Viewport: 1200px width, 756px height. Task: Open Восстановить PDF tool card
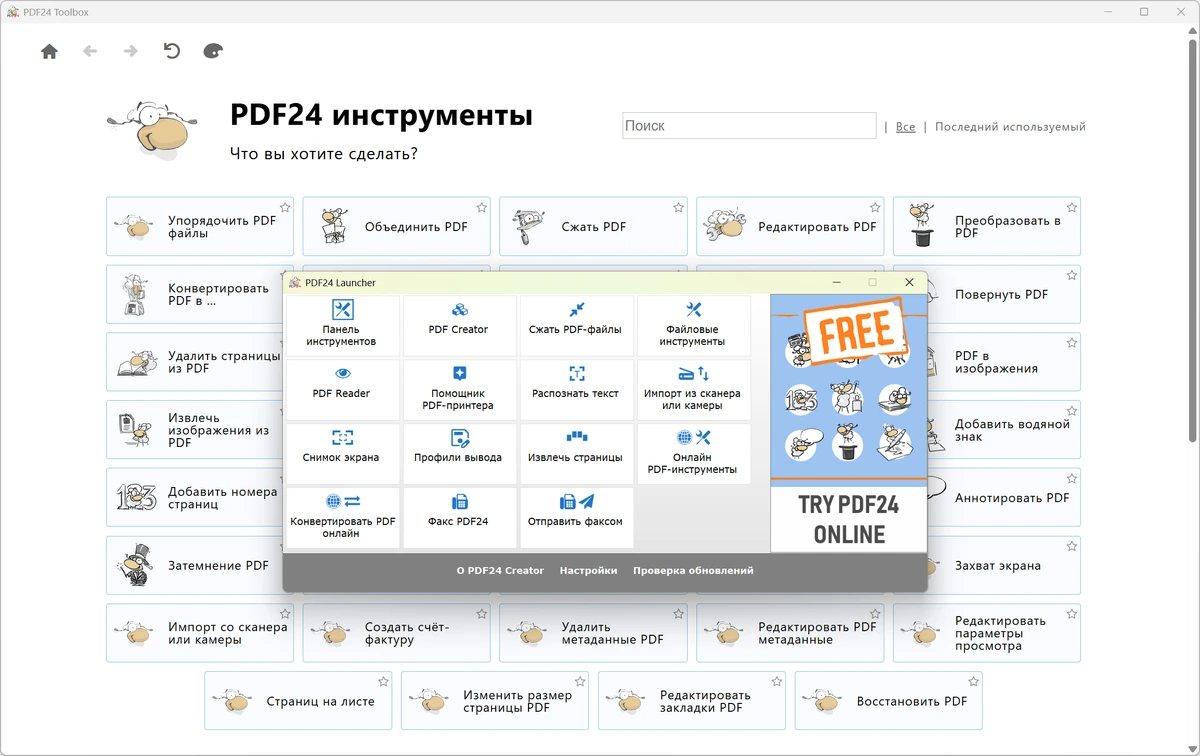[888, 701]
